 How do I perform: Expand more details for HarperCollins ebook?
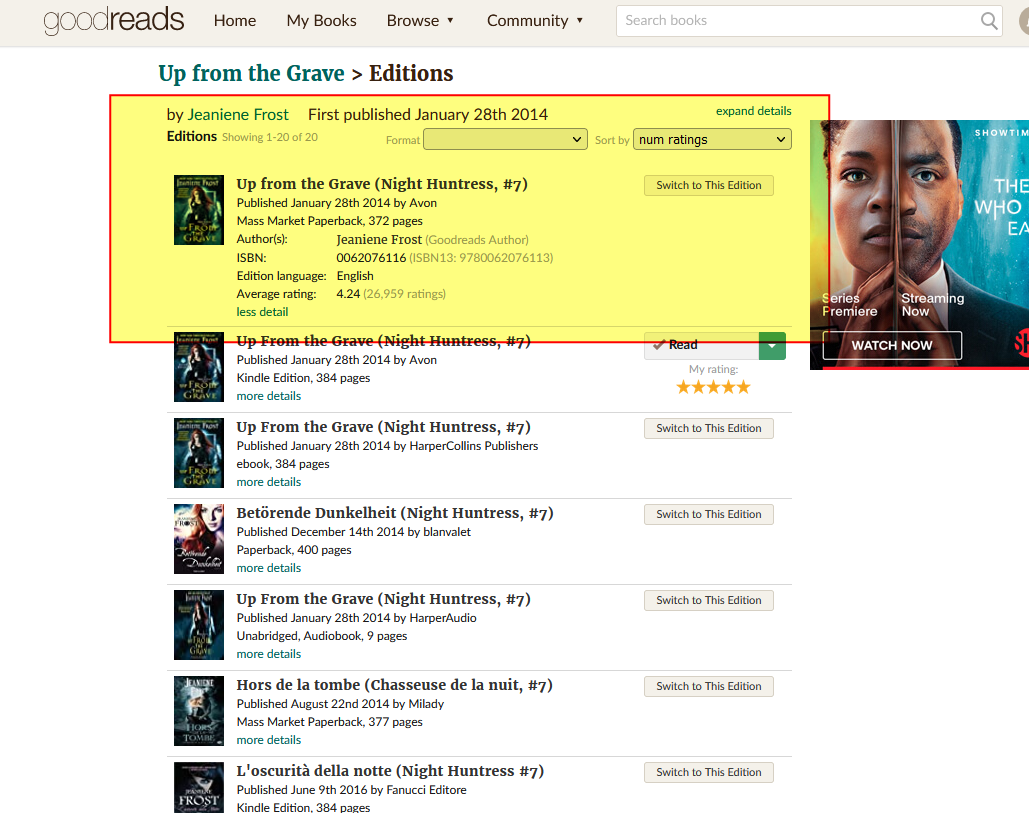(269, 482)
